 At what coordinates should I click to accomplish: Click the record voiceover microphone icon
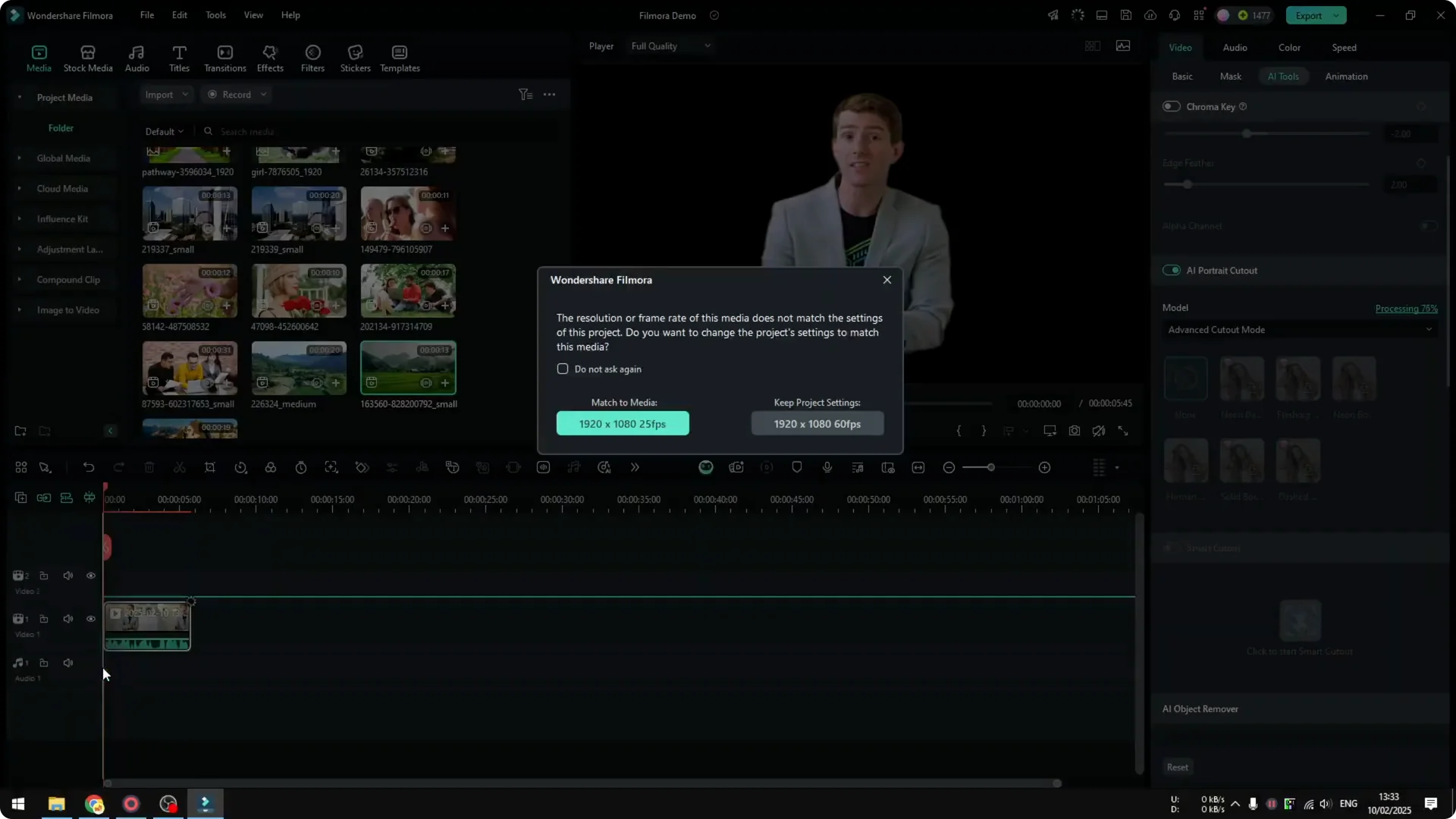click(x=827, y=467)
